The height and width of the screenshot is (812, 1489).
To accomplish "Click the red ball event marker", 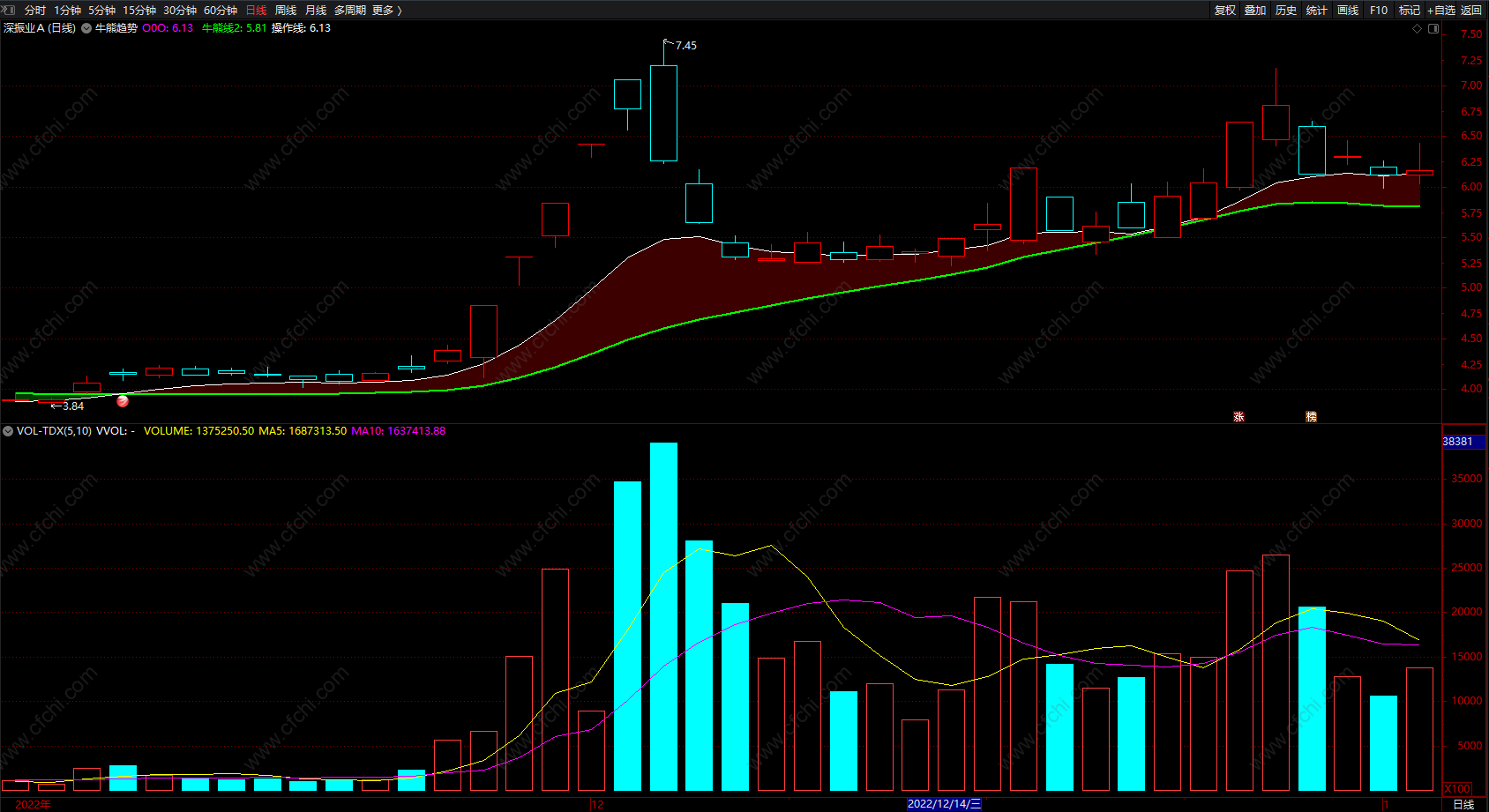I will [123, 401].
